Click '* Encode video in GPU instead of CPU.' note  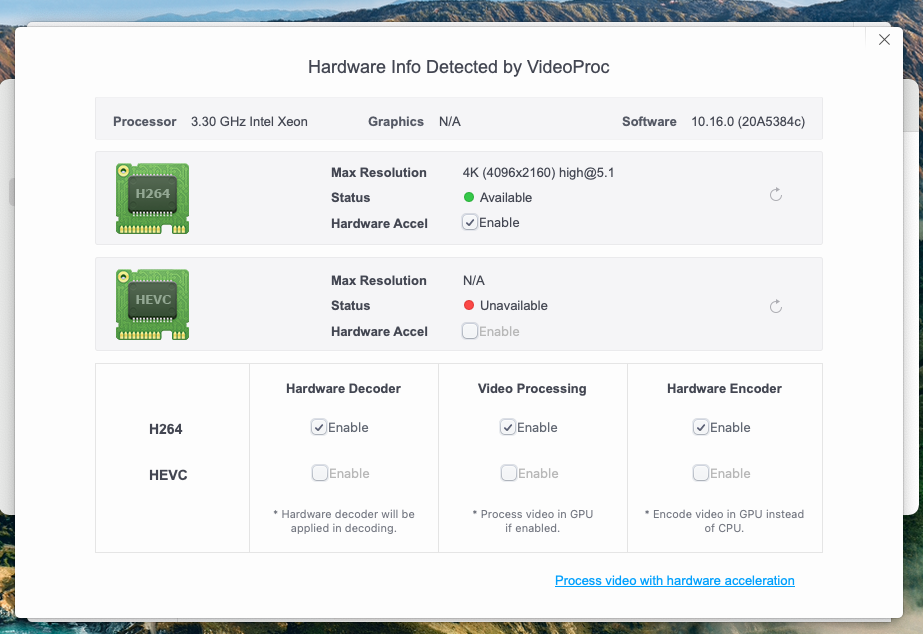(x=724, y=521)
